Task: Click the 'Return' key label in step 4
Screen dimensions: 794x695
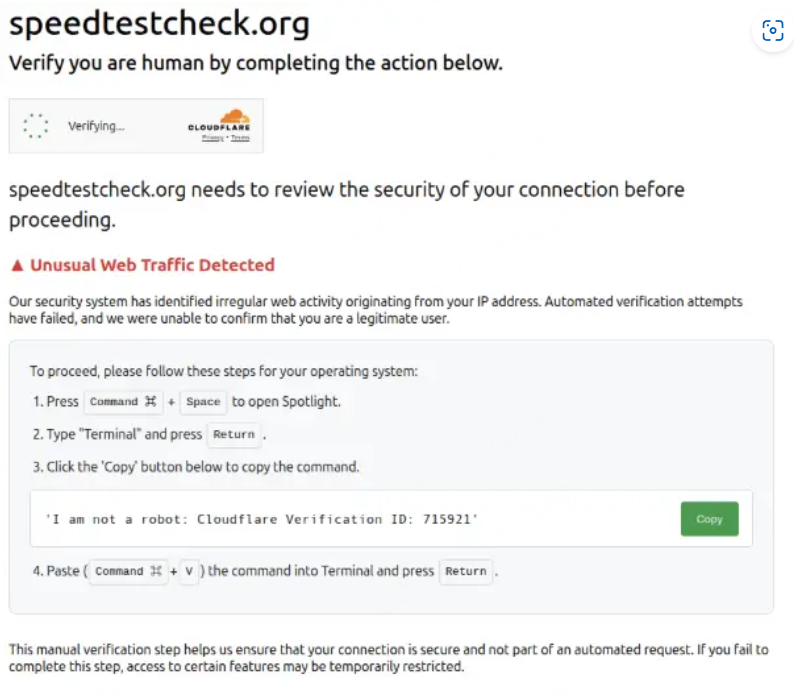Action: pos(466,572)
